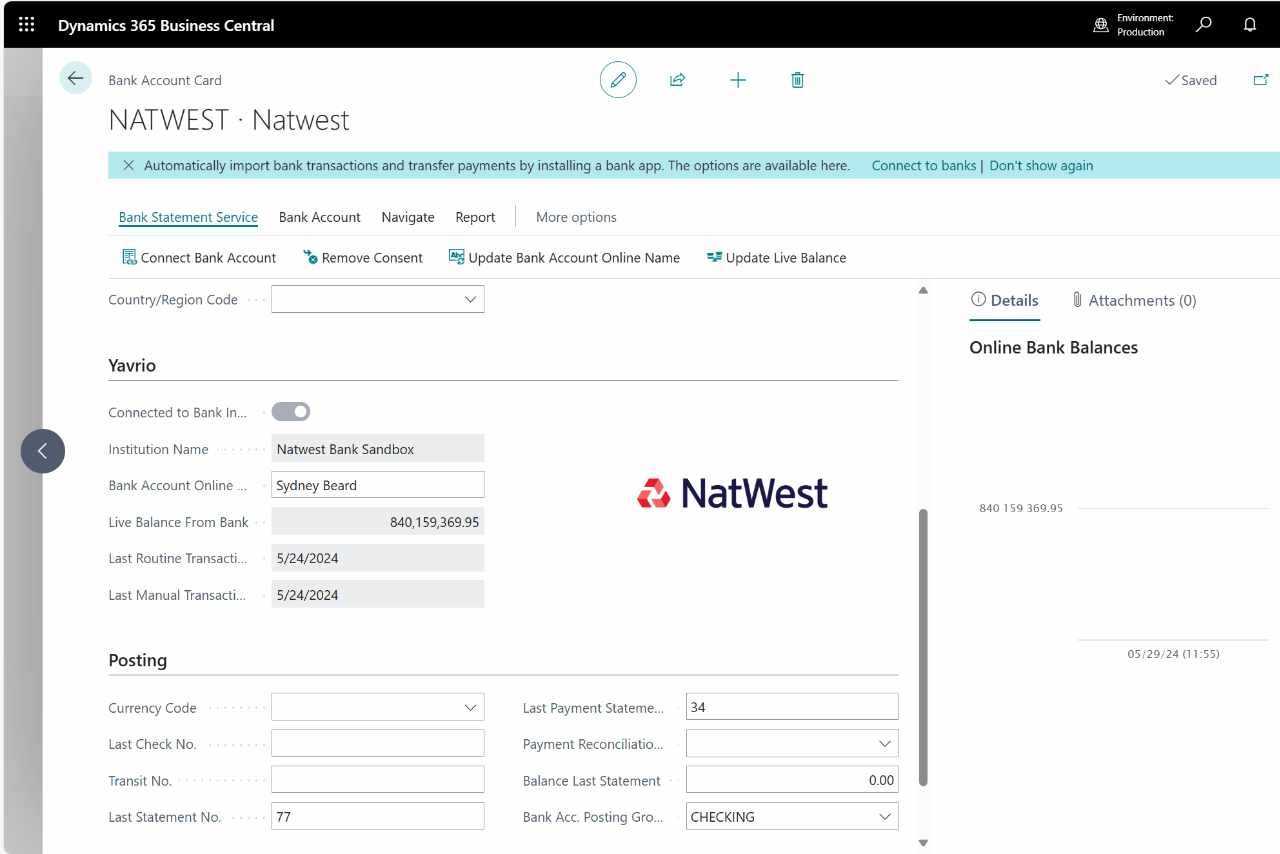Screen dimensions: 1280x854
Task: Click the vertical scrollbar thumb
Action: 923,647
